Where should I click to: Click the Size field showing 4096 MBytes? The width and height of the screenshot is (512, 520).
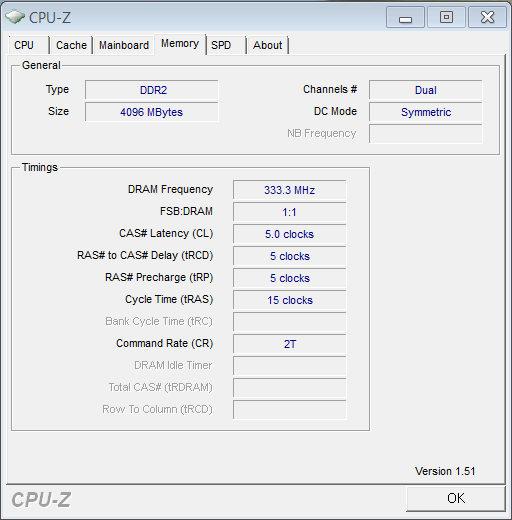click(152, 112)
